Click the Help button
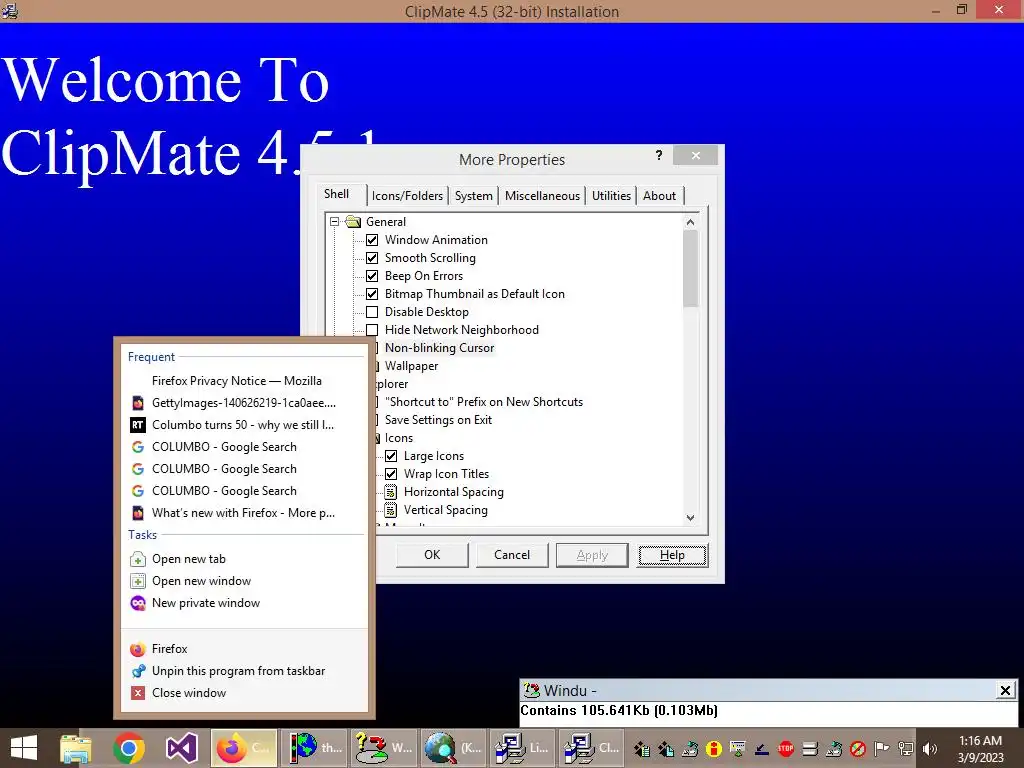1024x768 pixels. [672, 555]
